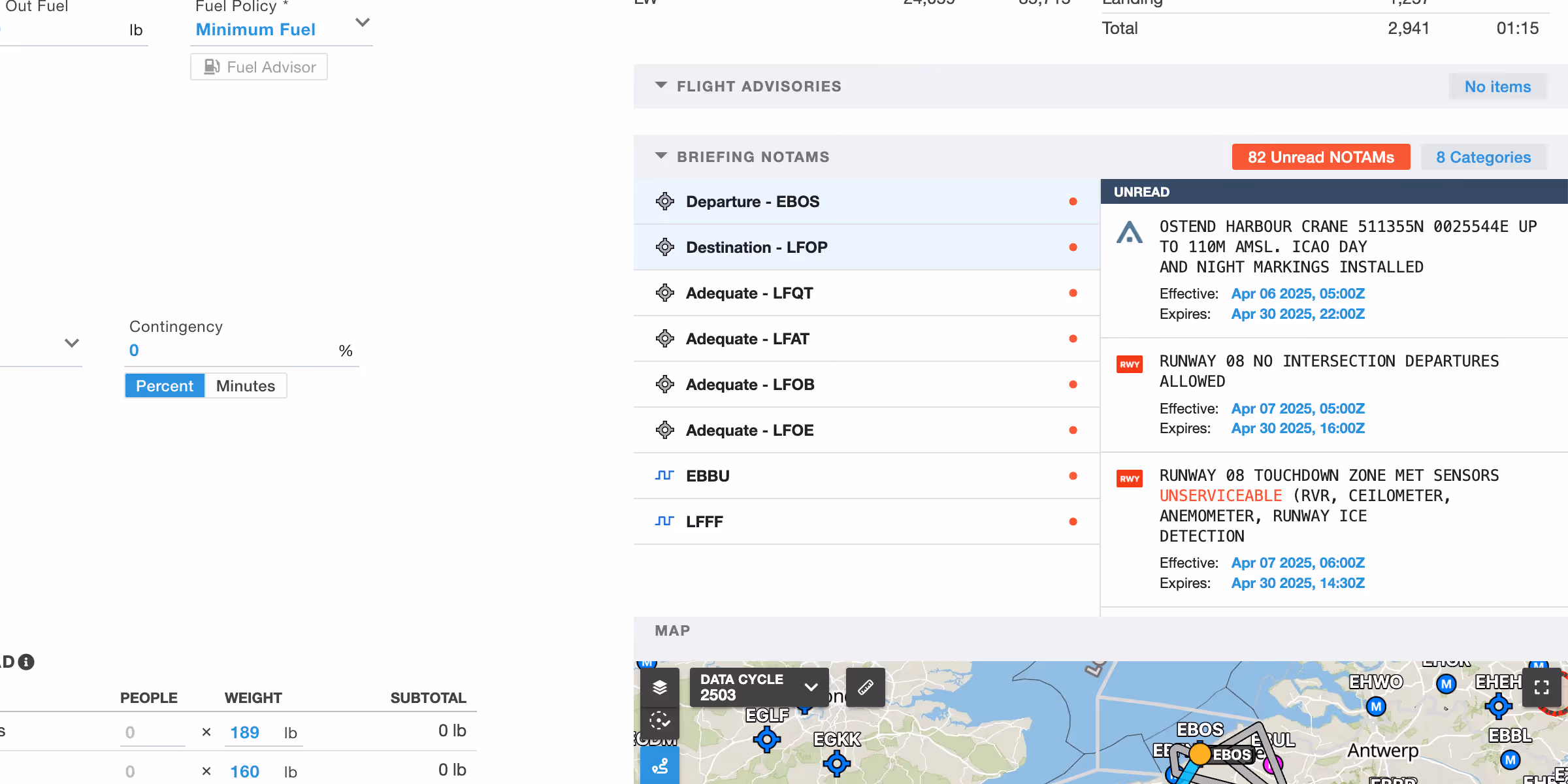Collapse the Flight Advisories section
The width and height of the screenshot is (1568, 784).
[661, 86]
